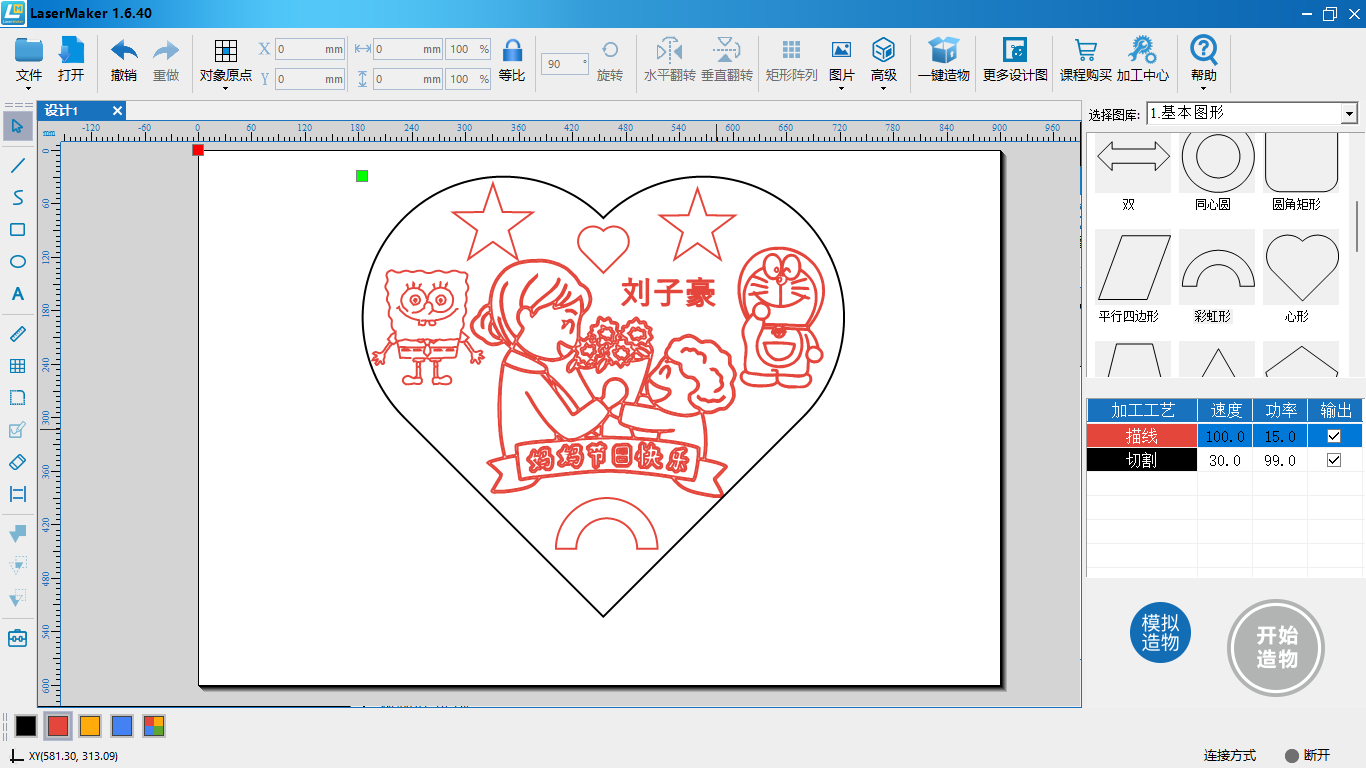
Task: Click the 开始造物 start button
Action: (x=1276, y=648)
